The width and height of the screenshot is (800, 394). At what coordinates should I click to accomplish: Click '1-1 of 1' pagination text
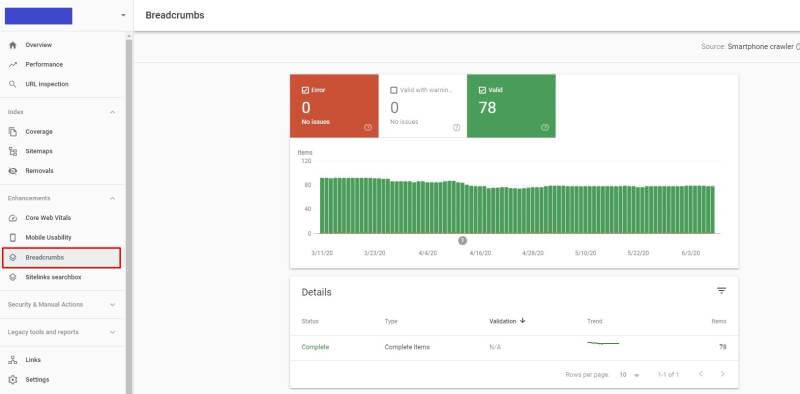tap(668, 375)
